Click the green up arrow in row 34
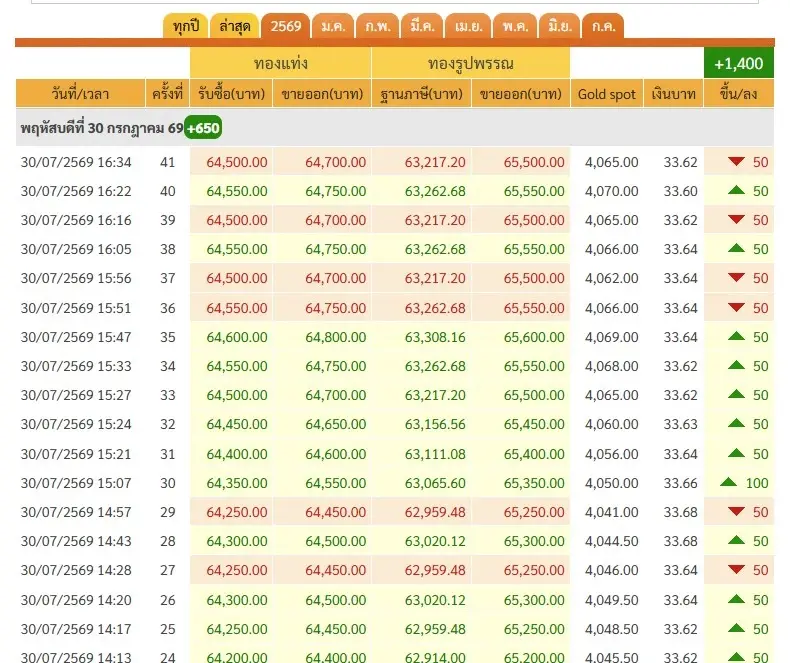The width and height of the screenshot is (790, 663). [x=736, y=365]
